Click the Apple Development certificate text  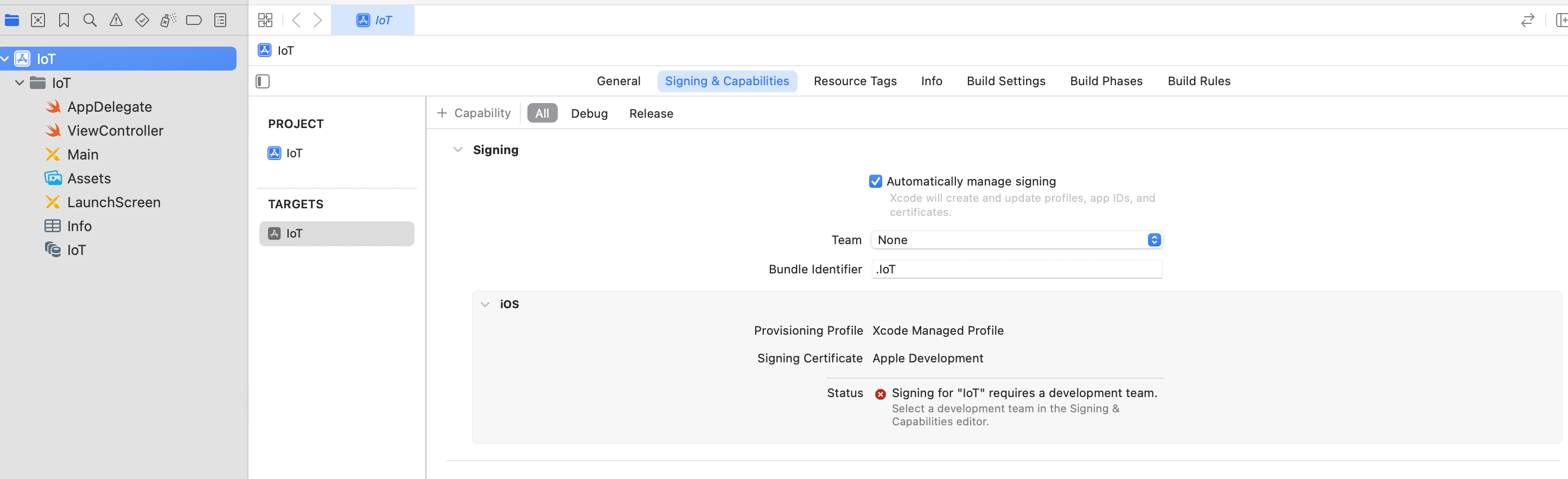928,358
